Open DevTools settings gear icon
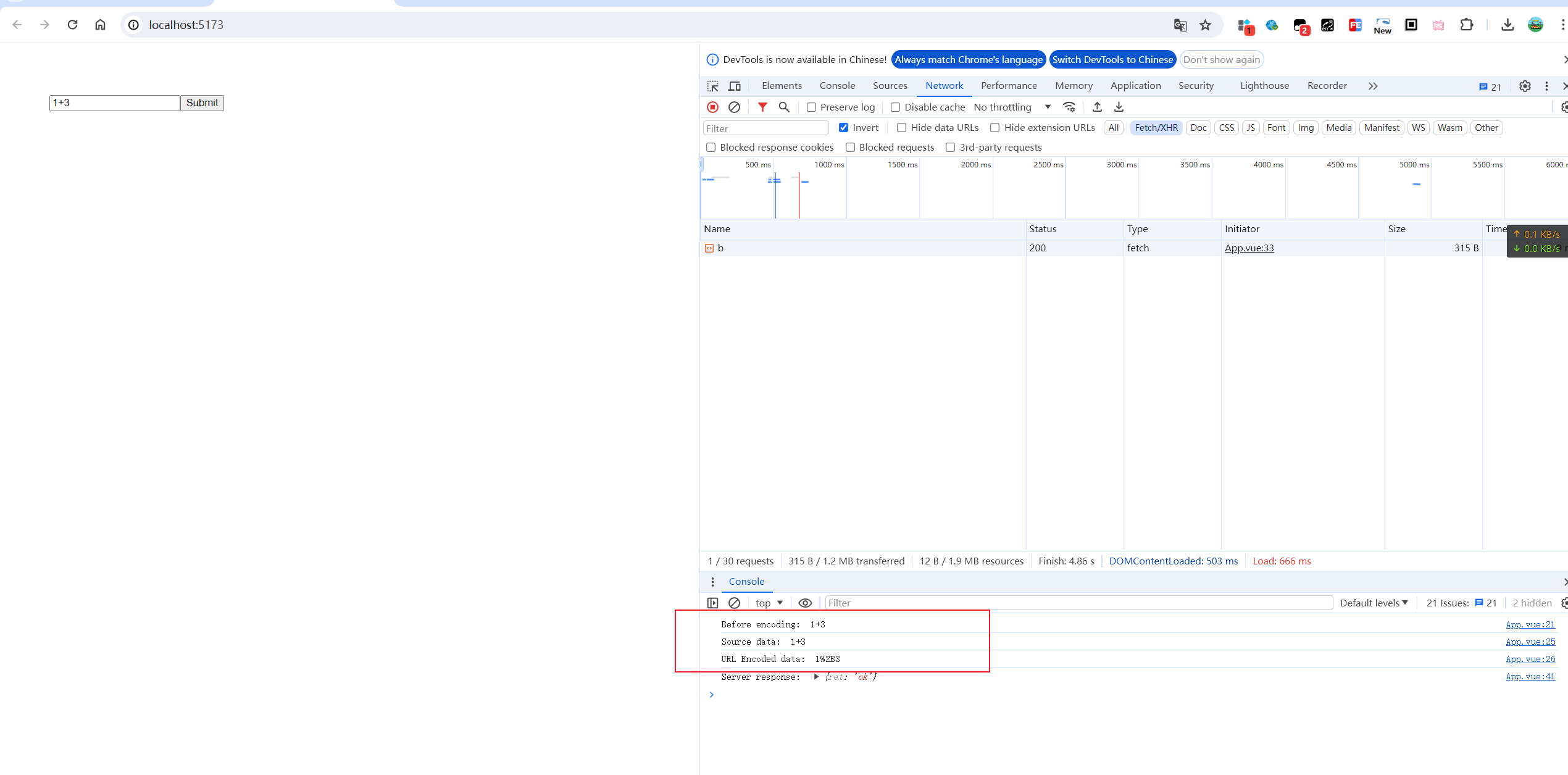 pyautogui.click(x=1525, y=86)
